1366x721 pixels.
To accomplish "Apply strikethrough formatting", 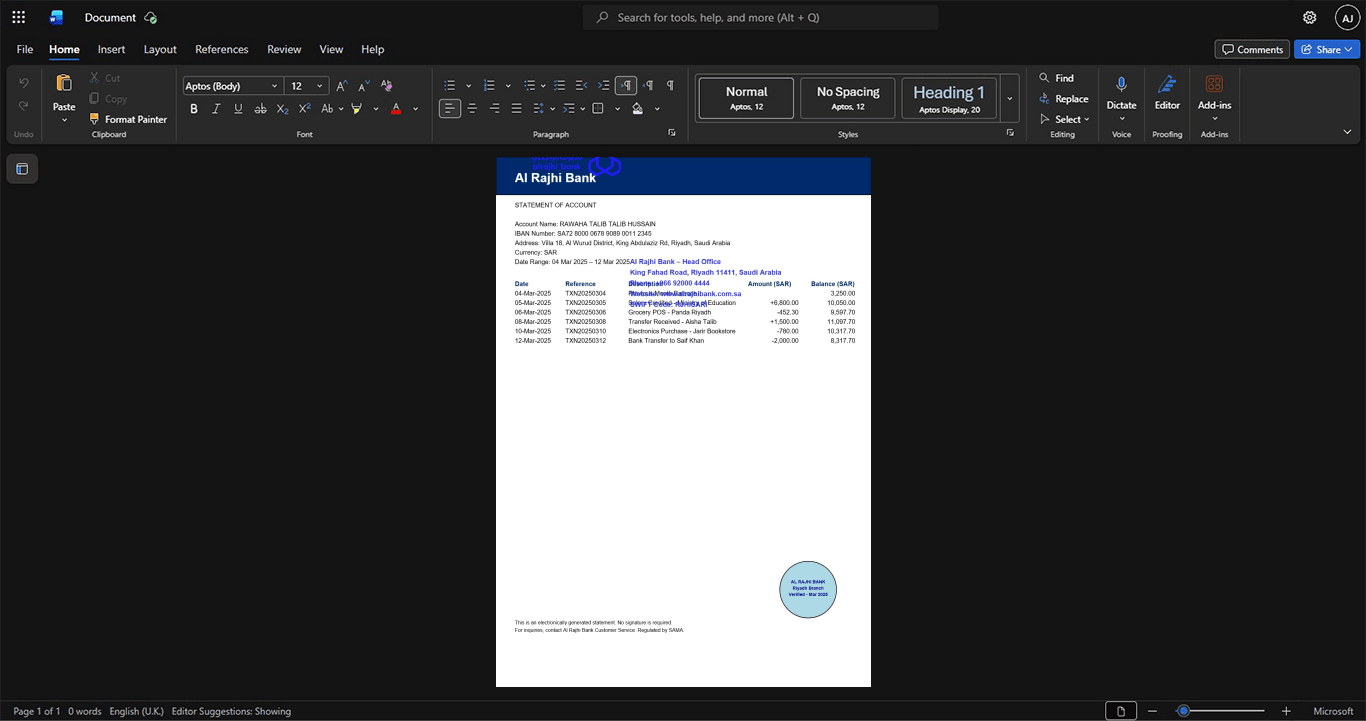I will tap(260, 109).
